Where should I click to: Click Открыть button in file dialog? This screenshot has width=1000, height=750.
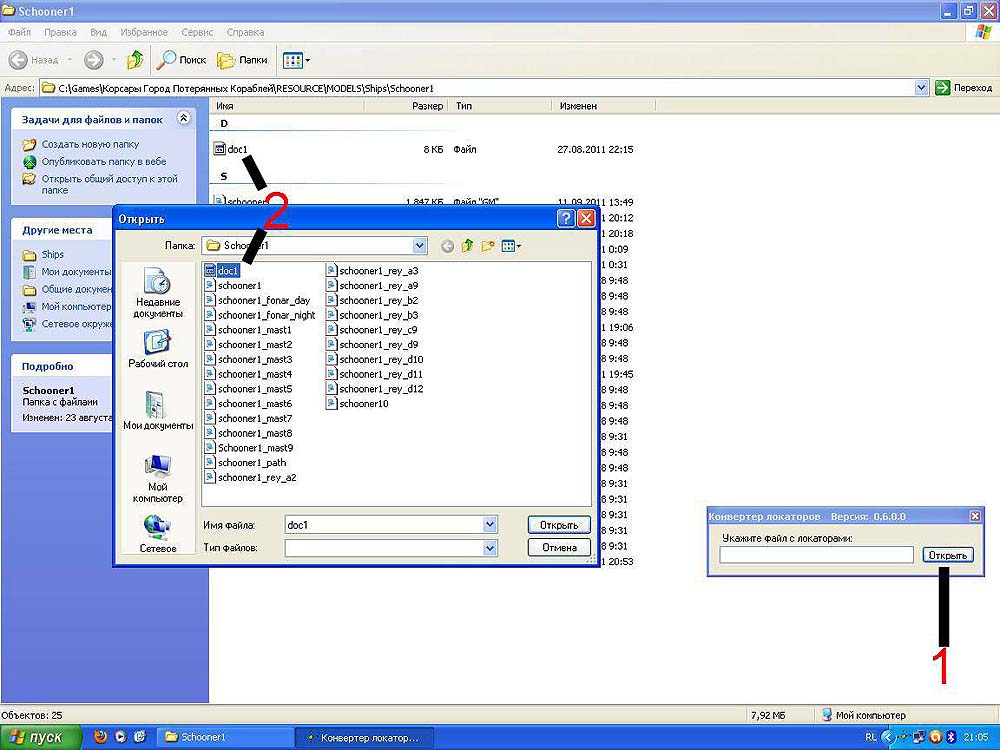pos(559,525)
